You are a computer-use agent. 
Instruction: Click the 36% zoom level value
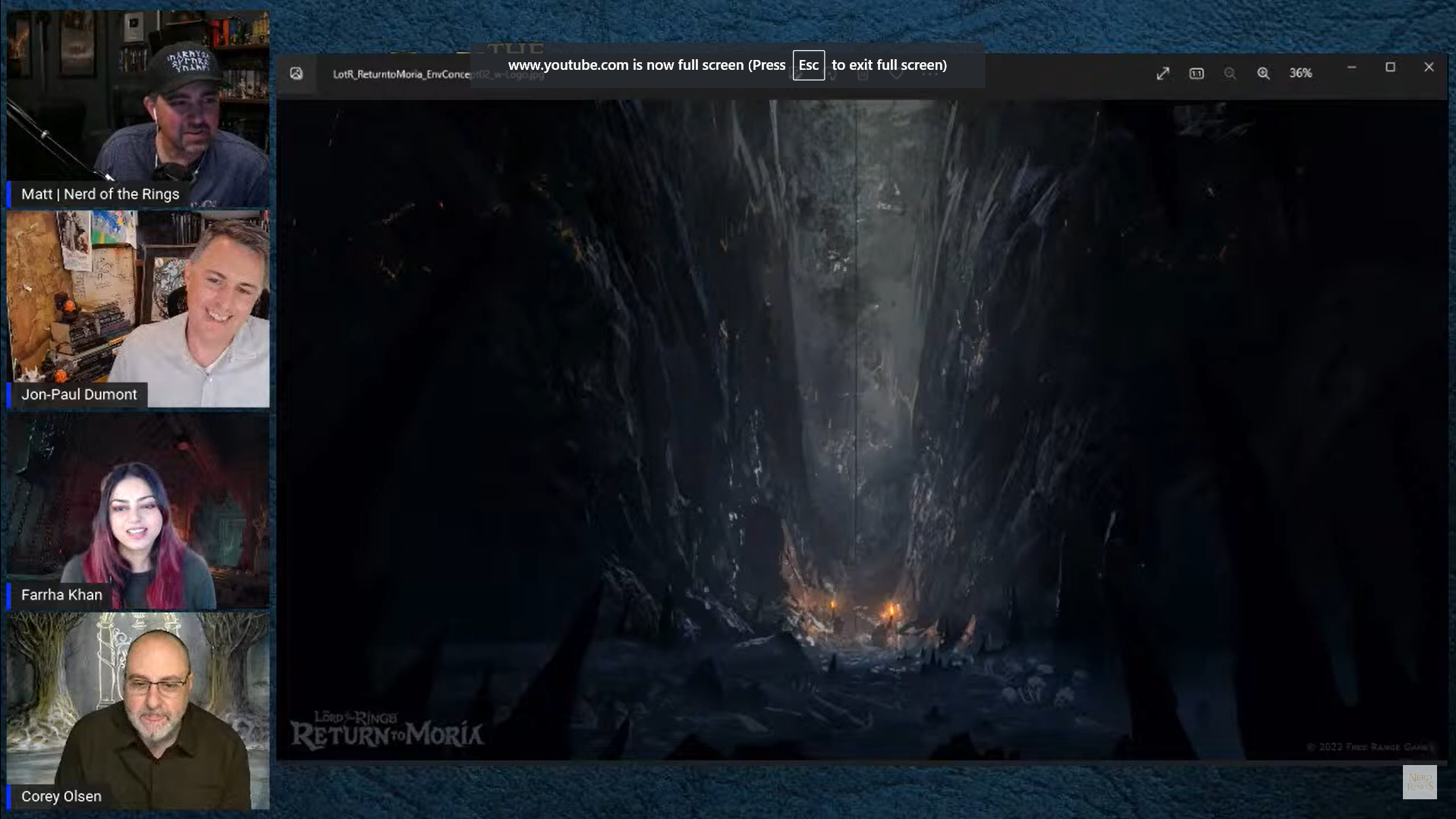click(1300, 73)
